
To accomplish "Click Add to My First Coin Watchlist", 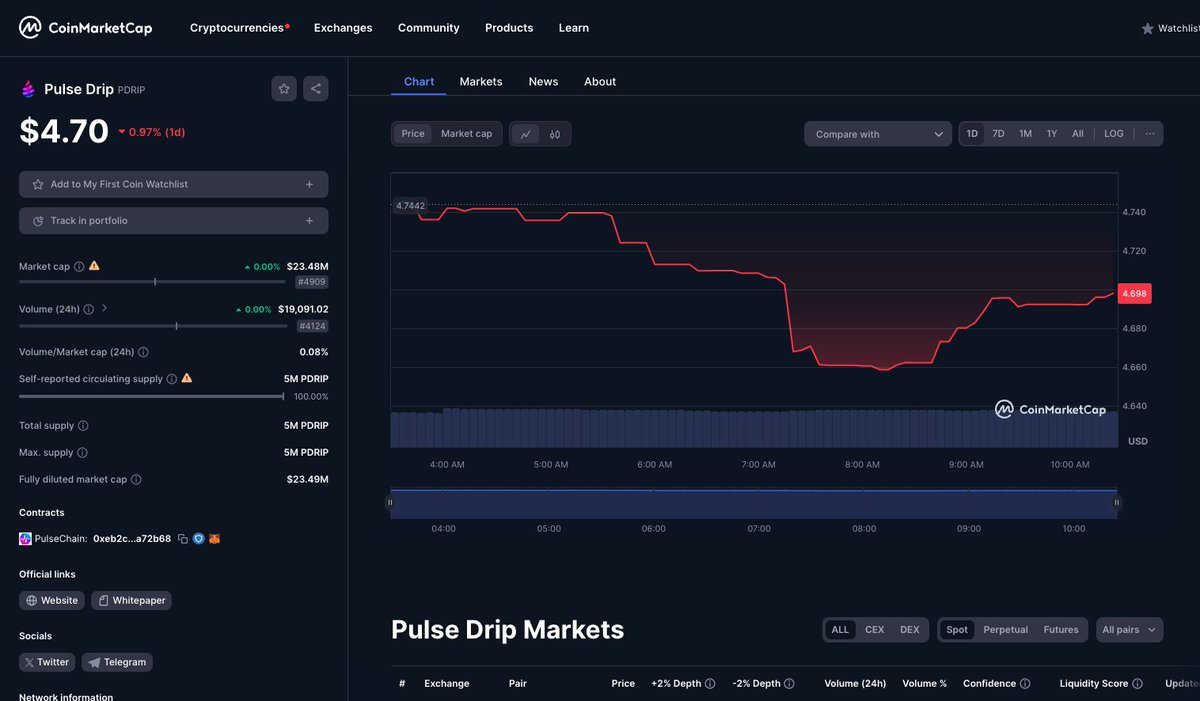I will [x=173, y=184].
